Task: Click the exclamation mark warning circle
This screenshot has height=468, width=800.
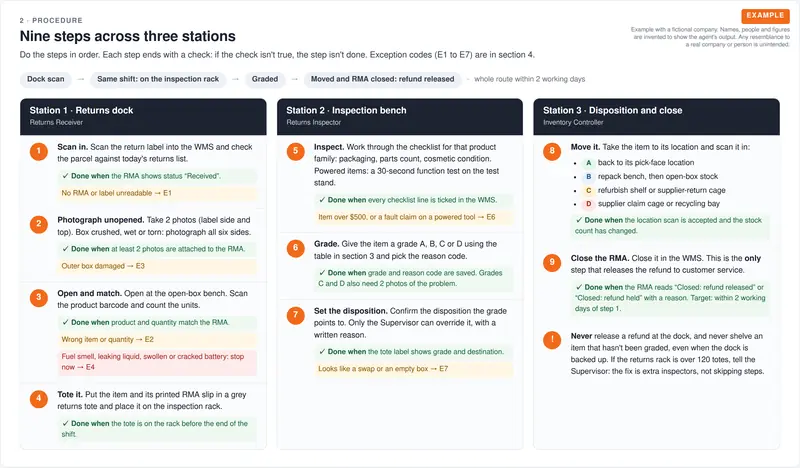Action: click(x=552, y=340)
